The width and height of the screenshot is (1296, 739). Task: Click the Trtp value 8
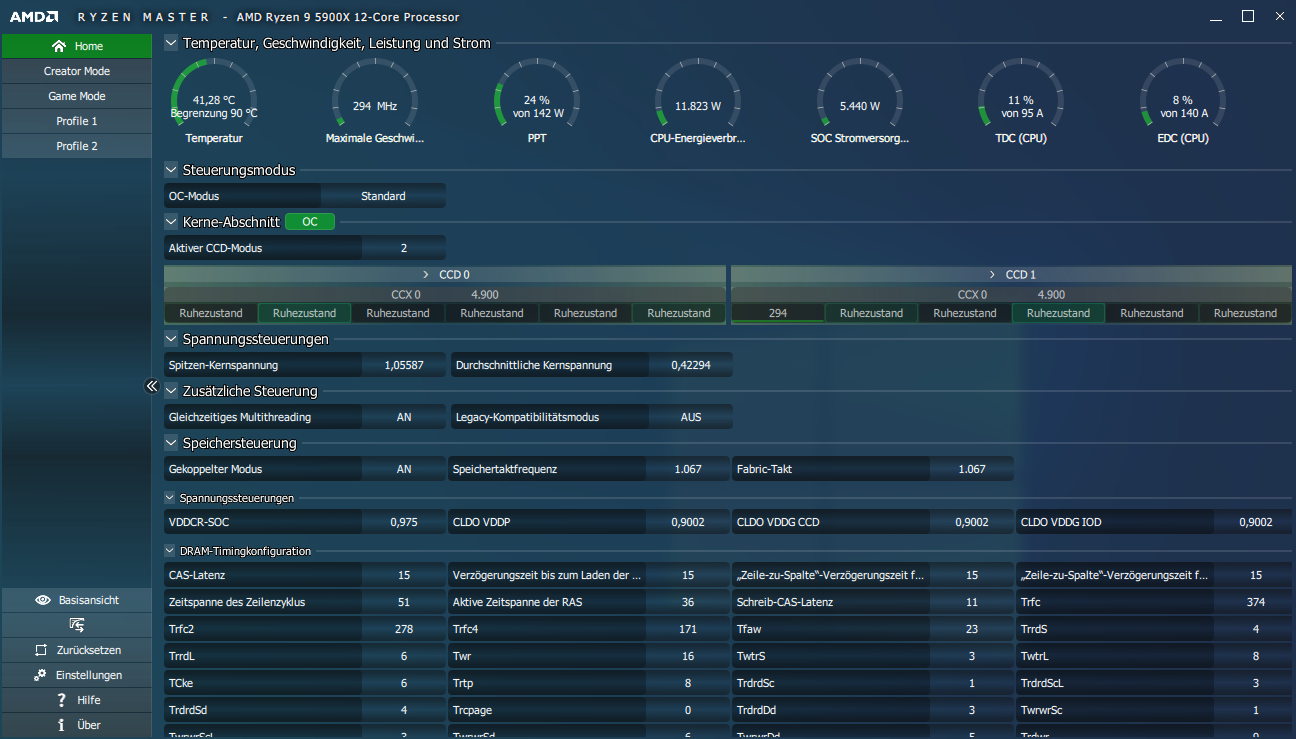tap(688, 683)
